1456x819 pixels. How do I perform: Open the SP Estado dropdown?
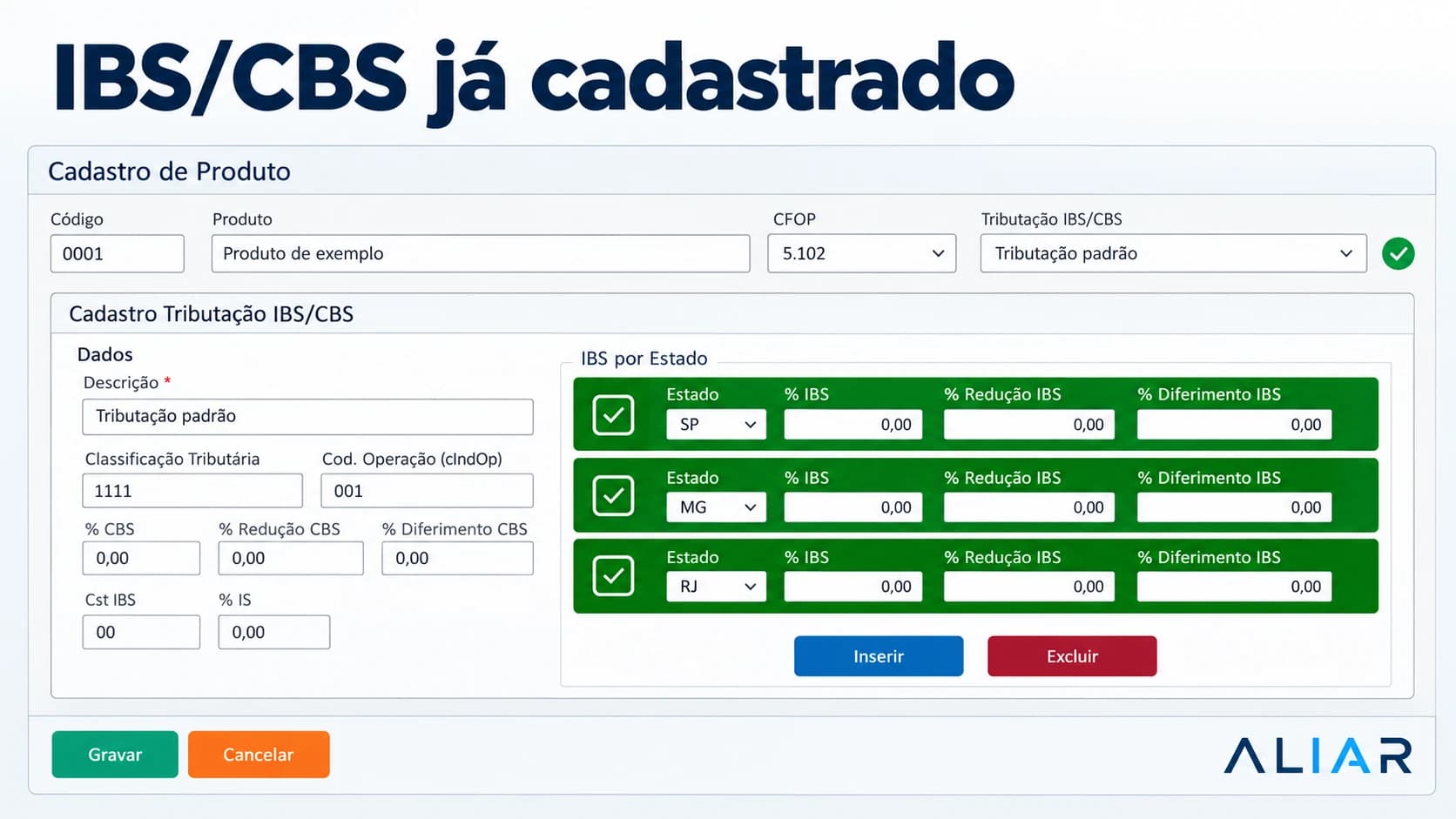click(x=717, y=424)
